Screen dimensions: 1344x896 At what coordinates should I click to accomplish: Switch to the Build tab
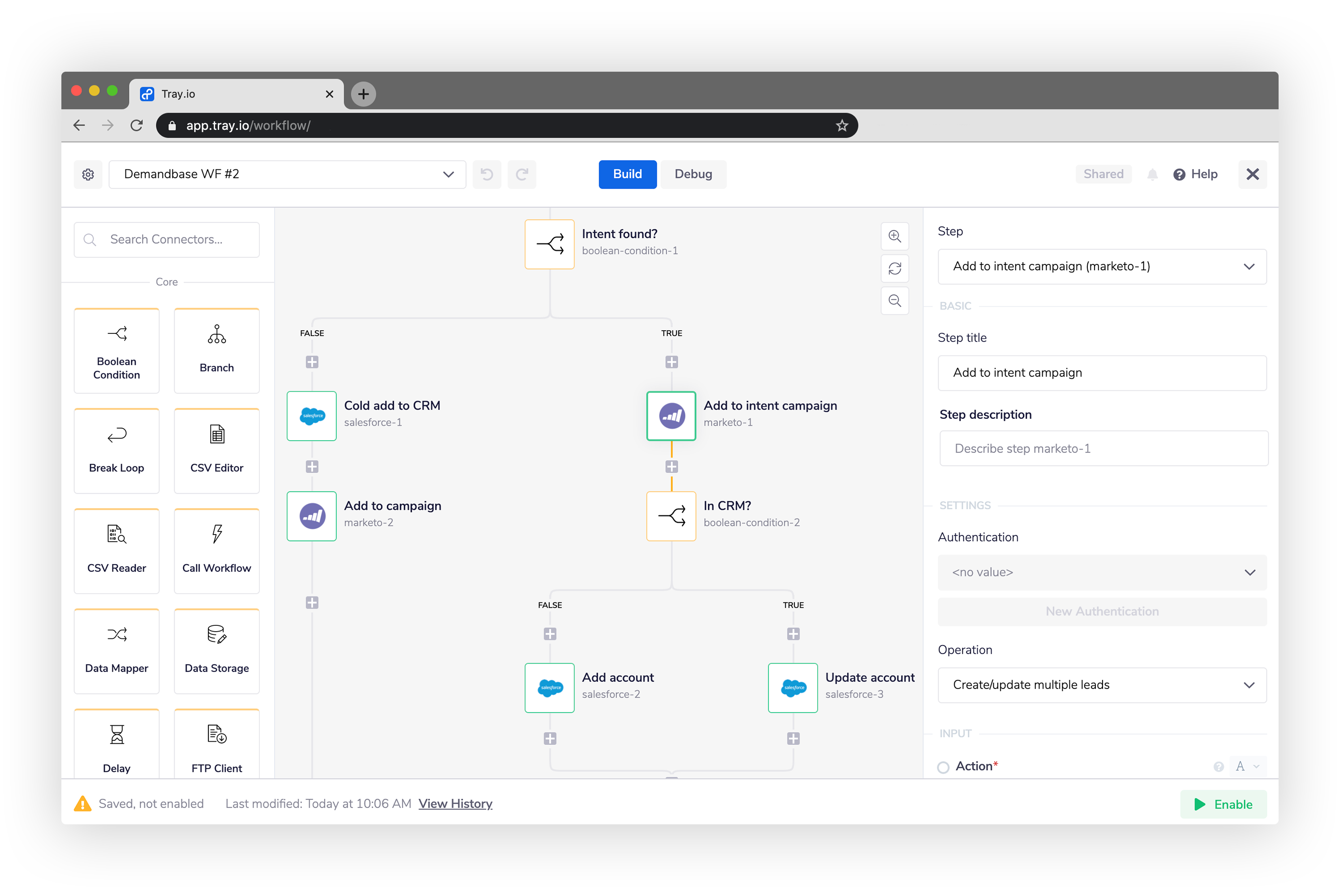click(627, 174)
